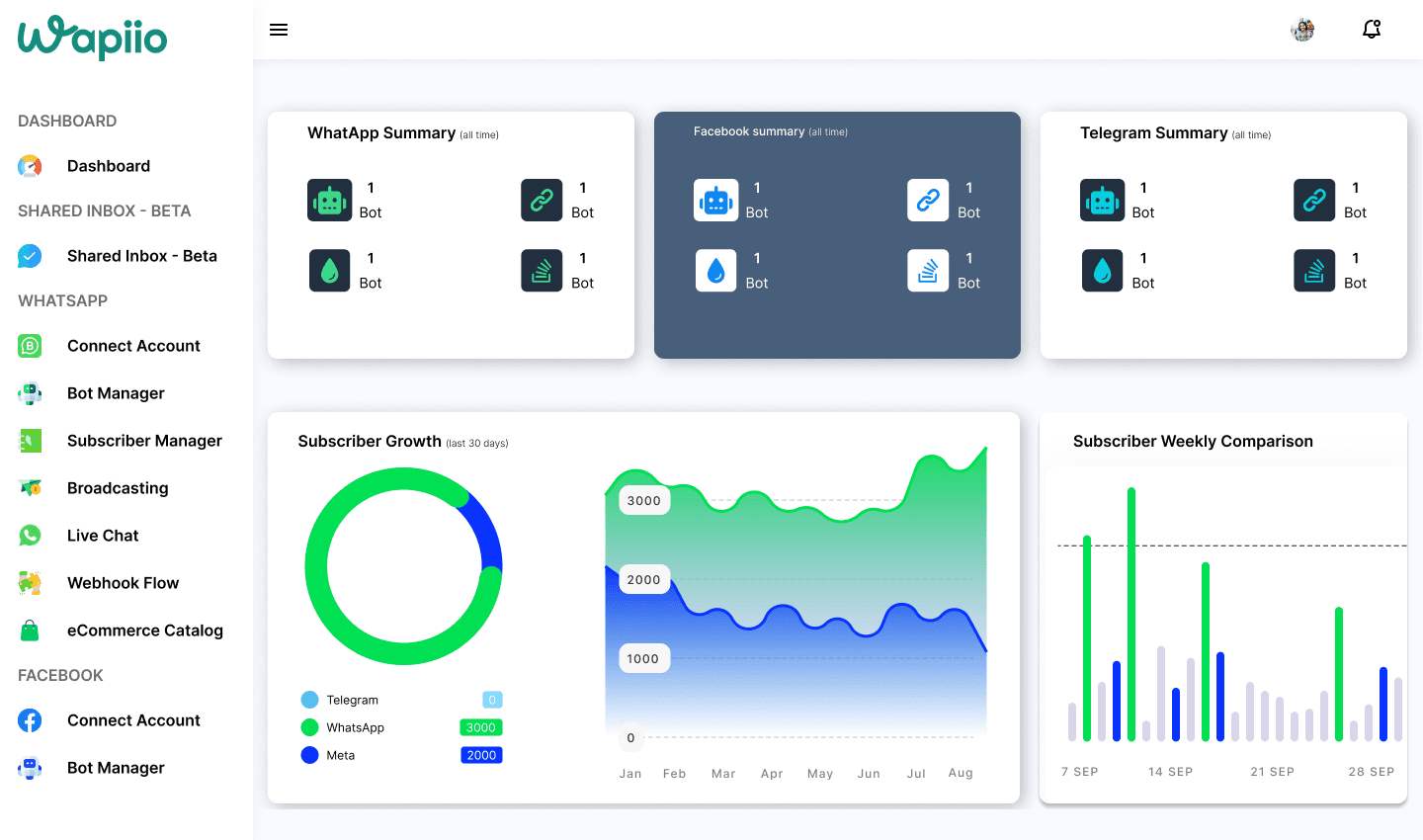Click the Shared Inbox - Beta checkmark icon
Image resolution: width=1423 pixels, height=840 pixels.
(30, 256)
